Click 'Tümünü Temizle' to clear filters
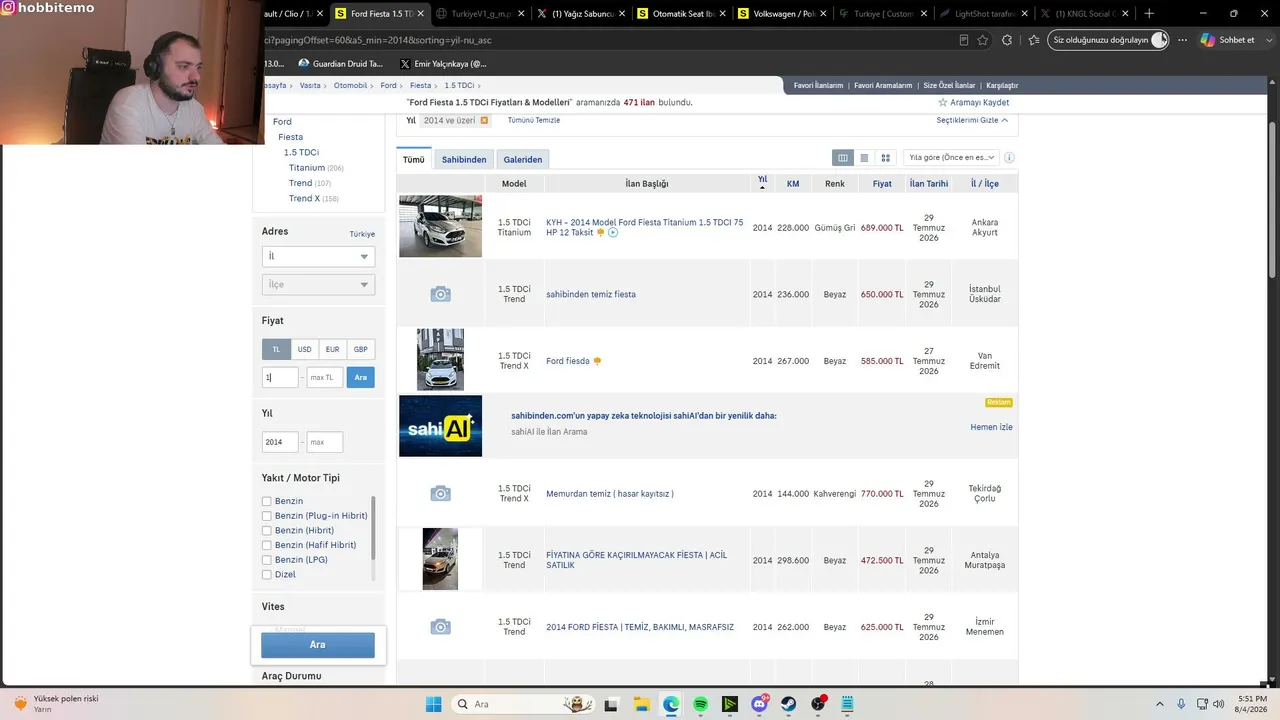The image size is (1280, 720). click(534, 120)
